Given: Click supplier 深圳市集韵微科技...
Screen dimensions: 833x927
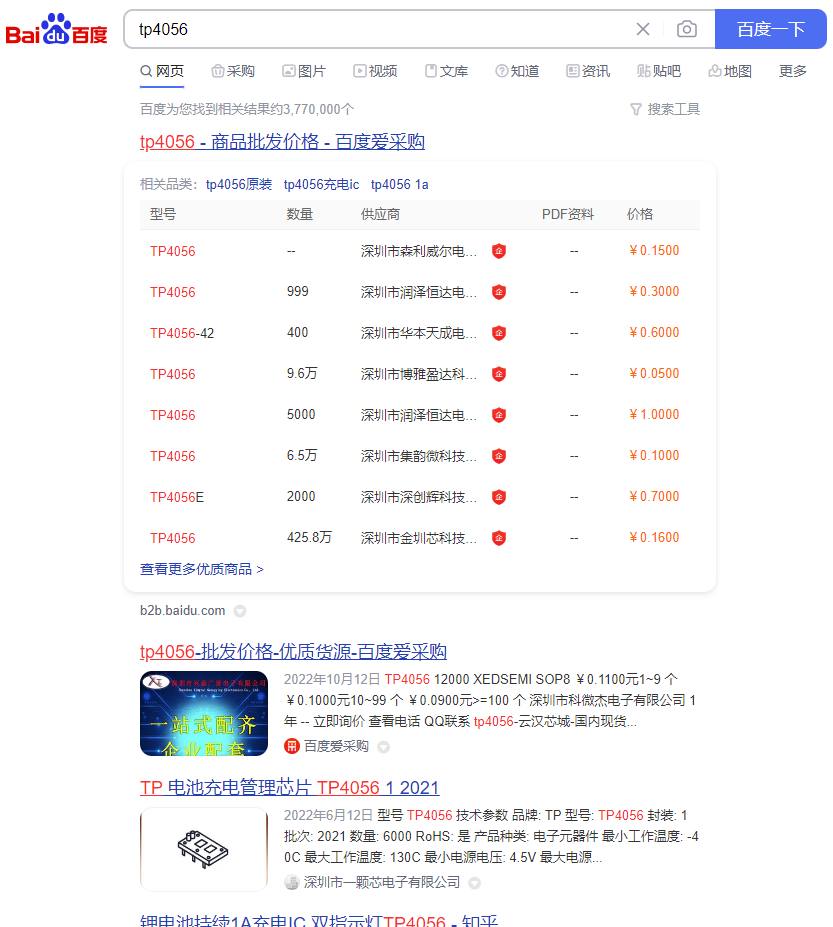Looking at the screenshot, I should click(x=419, y=456).
